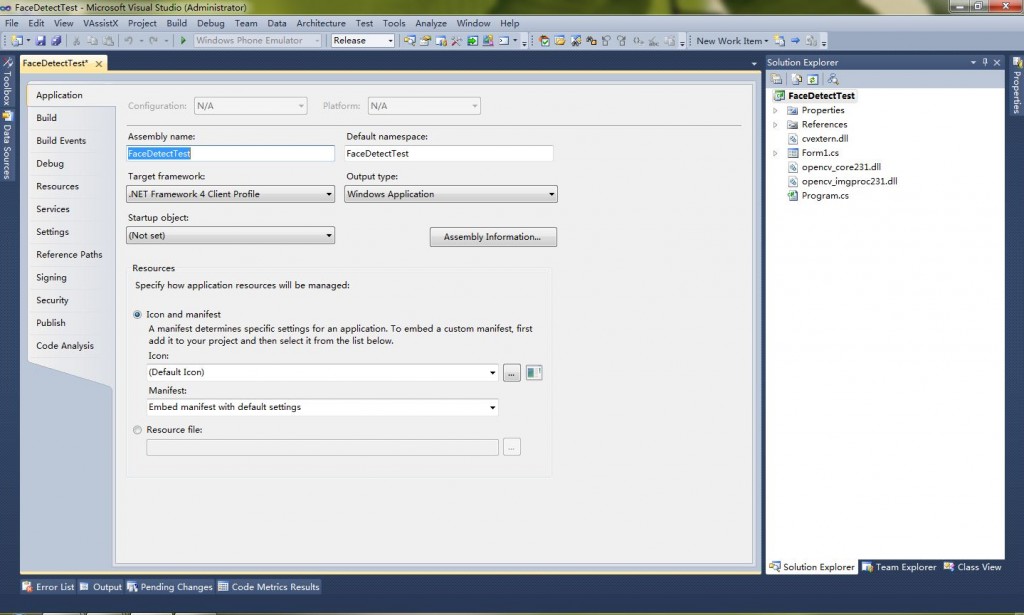1024x615 pixels.
Task: Select cvextern.dll in Solution Explorer
Action: click(825, 139)
